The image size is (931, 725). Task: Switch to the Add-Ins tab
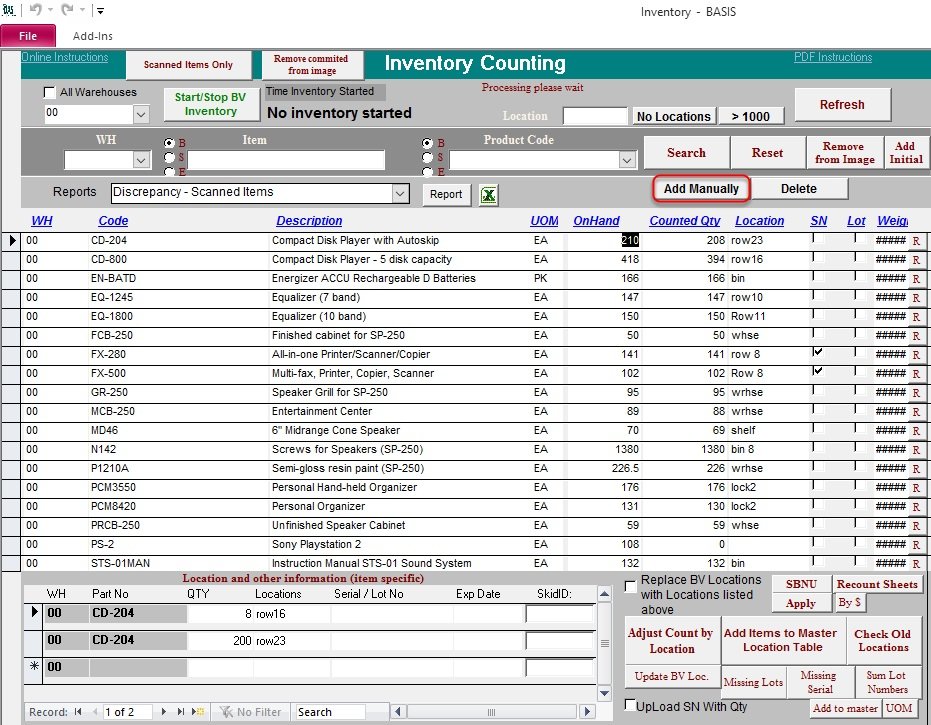pyautogui.click(x=93, y=36)
